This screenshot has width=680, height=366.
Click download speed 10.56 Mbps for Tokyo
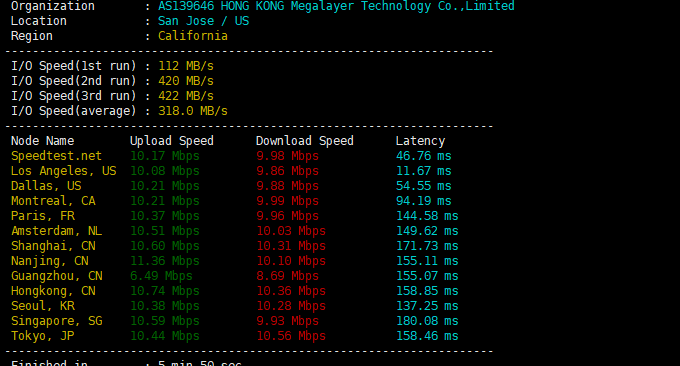[x=291, y=336]
